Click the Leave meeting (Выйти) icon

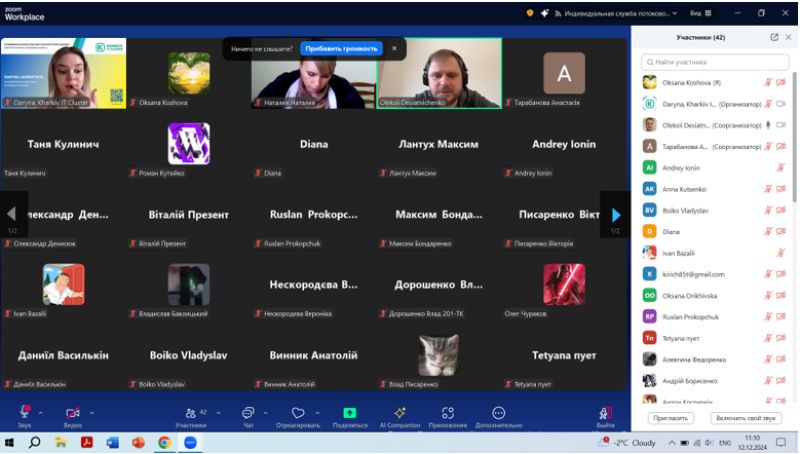[x=605, y=414]
